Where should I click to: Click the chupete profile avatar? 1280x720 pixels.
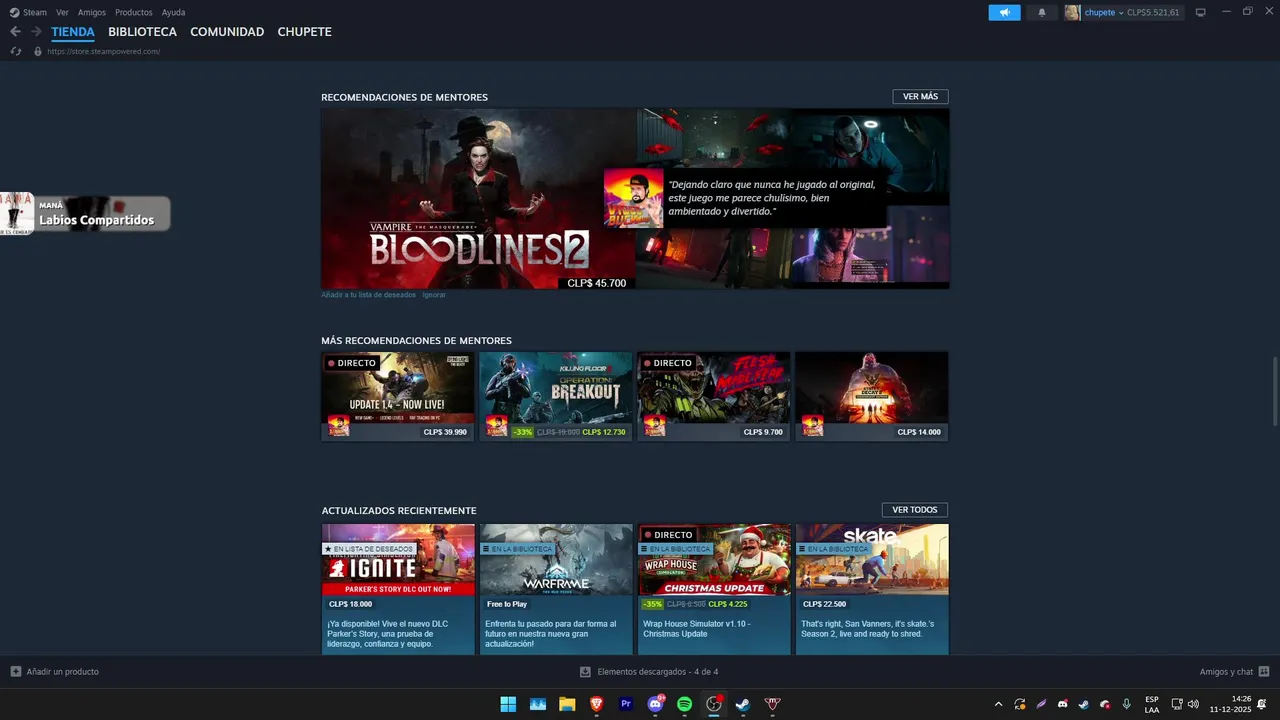point(1072,12)
